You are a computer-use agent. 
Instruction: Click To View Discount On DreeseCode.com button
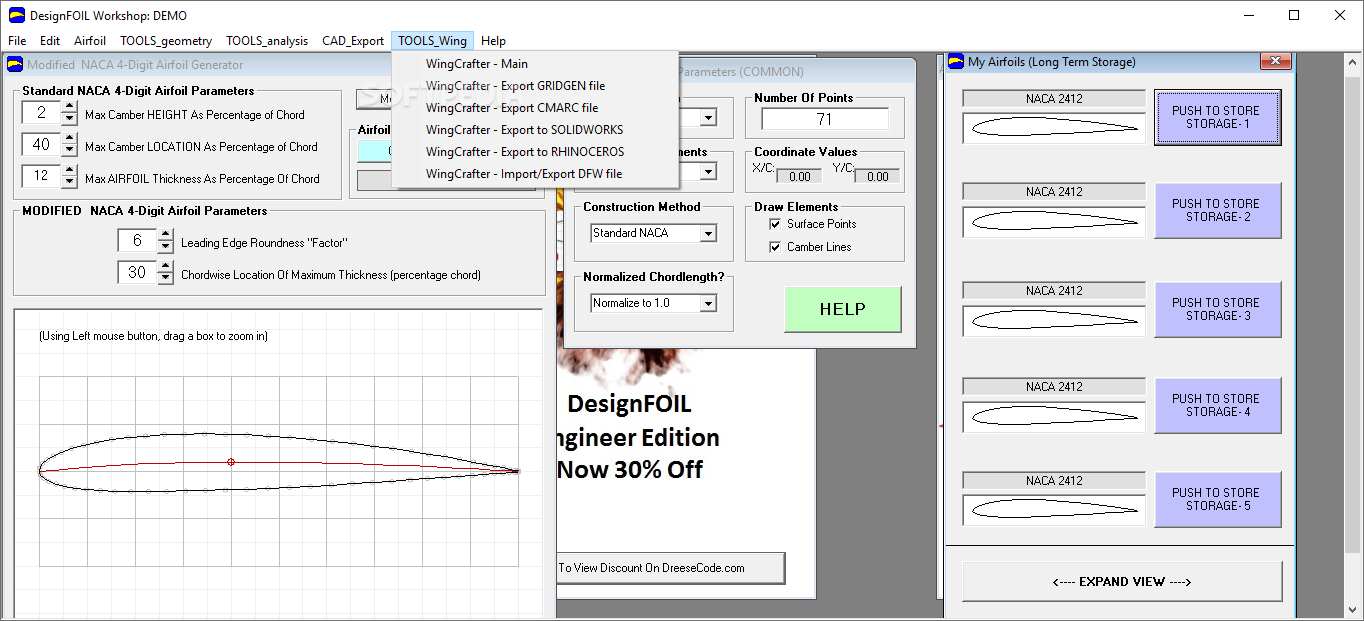click(x=671, y=568)
